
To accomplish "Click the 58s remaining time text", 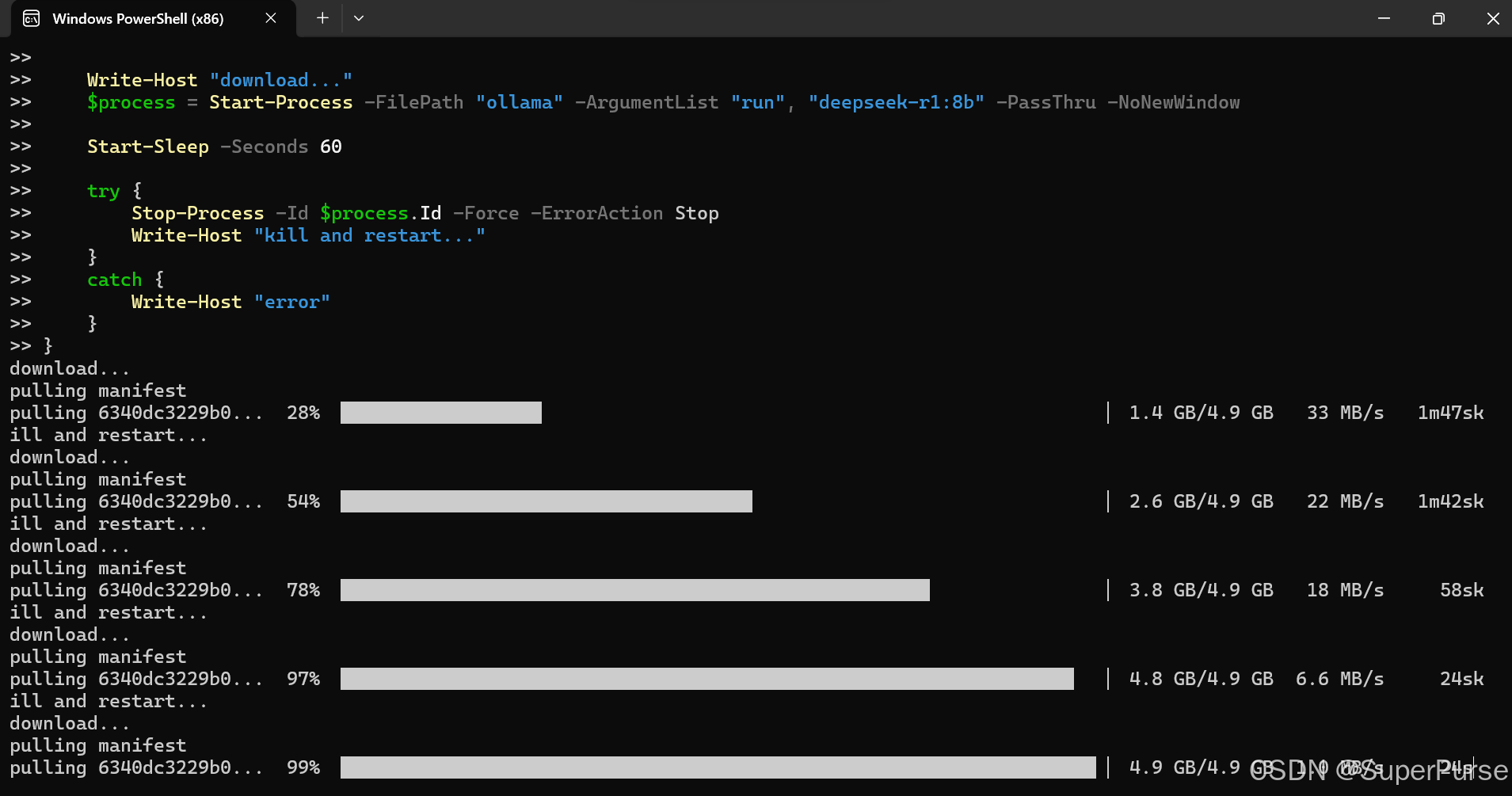I will [x=1457, y=590].
